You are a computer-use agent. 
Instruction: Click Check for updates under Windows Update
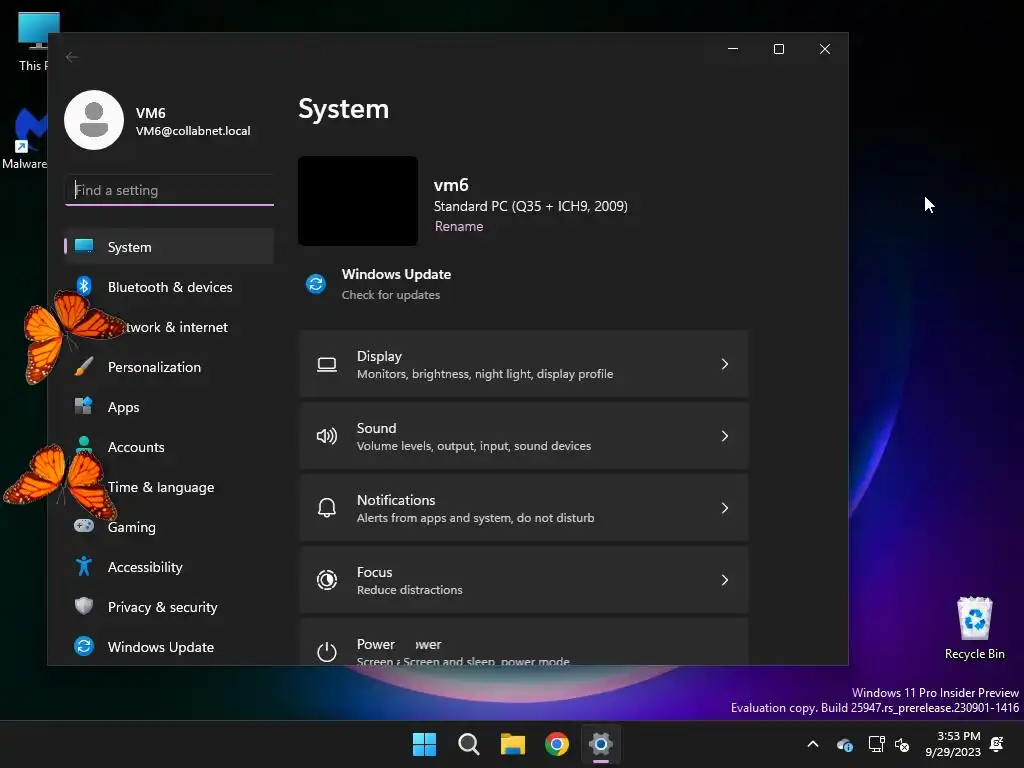(x=391, y=295)
